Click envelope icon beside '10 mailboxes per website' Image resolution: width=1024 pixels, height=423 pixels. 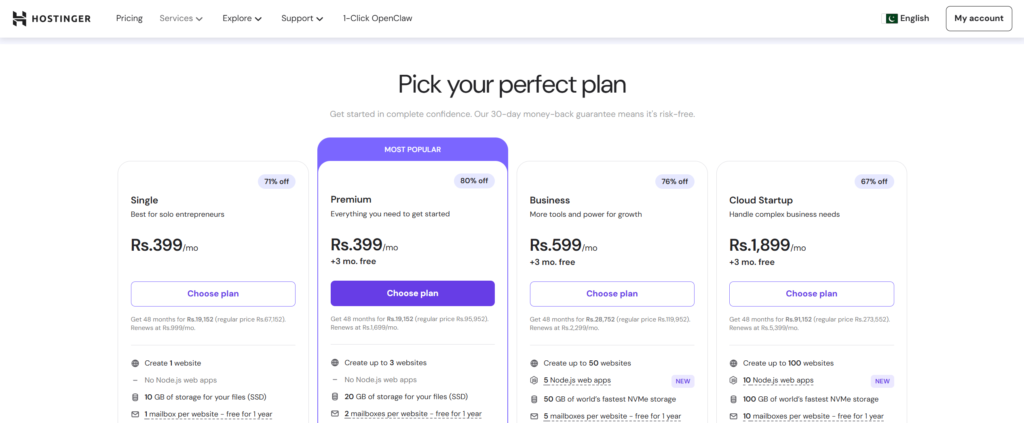(x=734, y=415)
